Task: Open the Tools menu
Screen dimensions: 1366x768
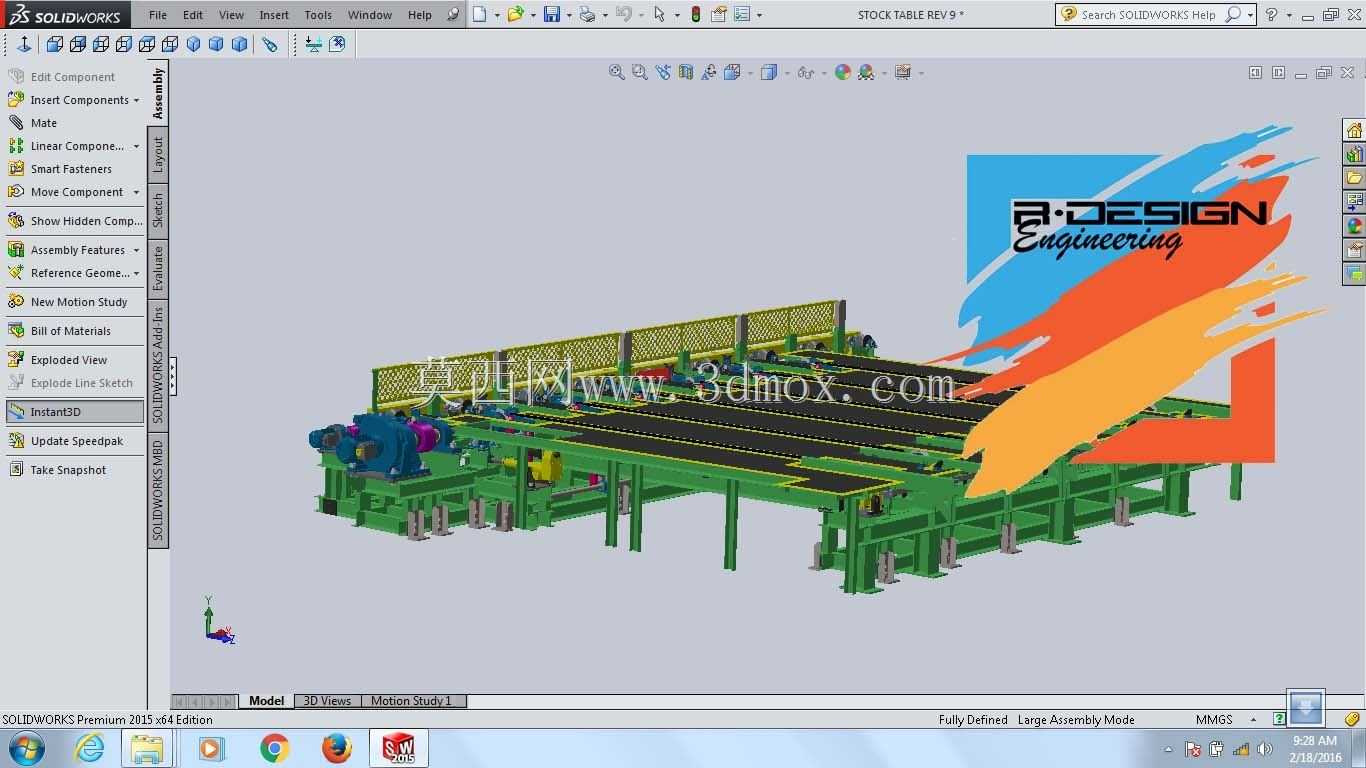Action: coord(318,15)
